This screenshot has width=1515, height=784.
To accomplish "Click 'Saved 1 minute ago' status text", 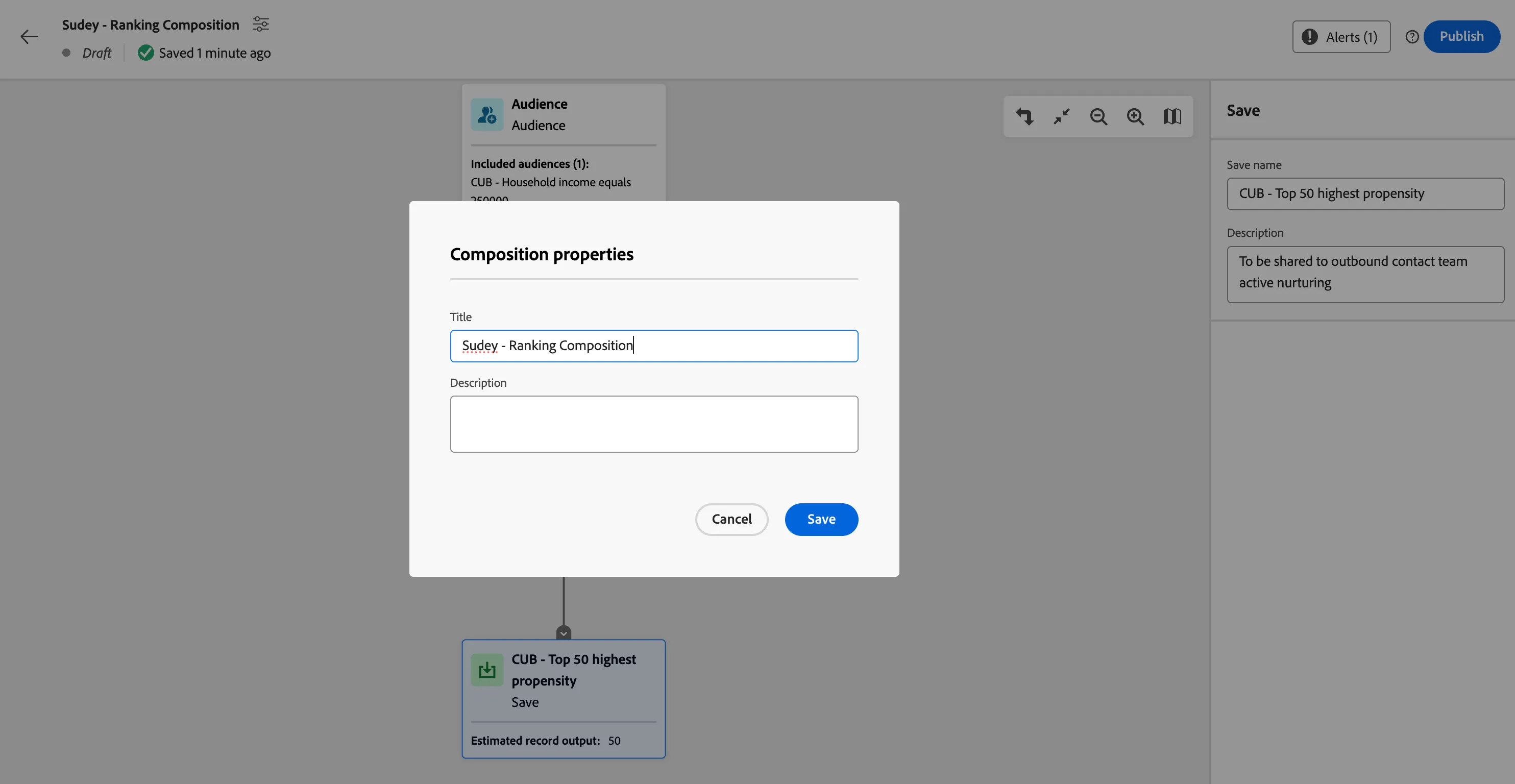I will coord(215,53).
